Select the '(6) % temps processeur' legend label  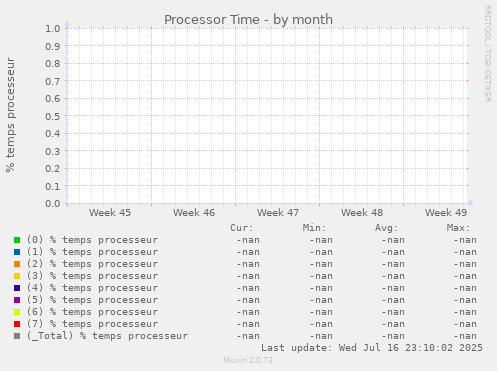pyautogui.click(x=92, y=312)
